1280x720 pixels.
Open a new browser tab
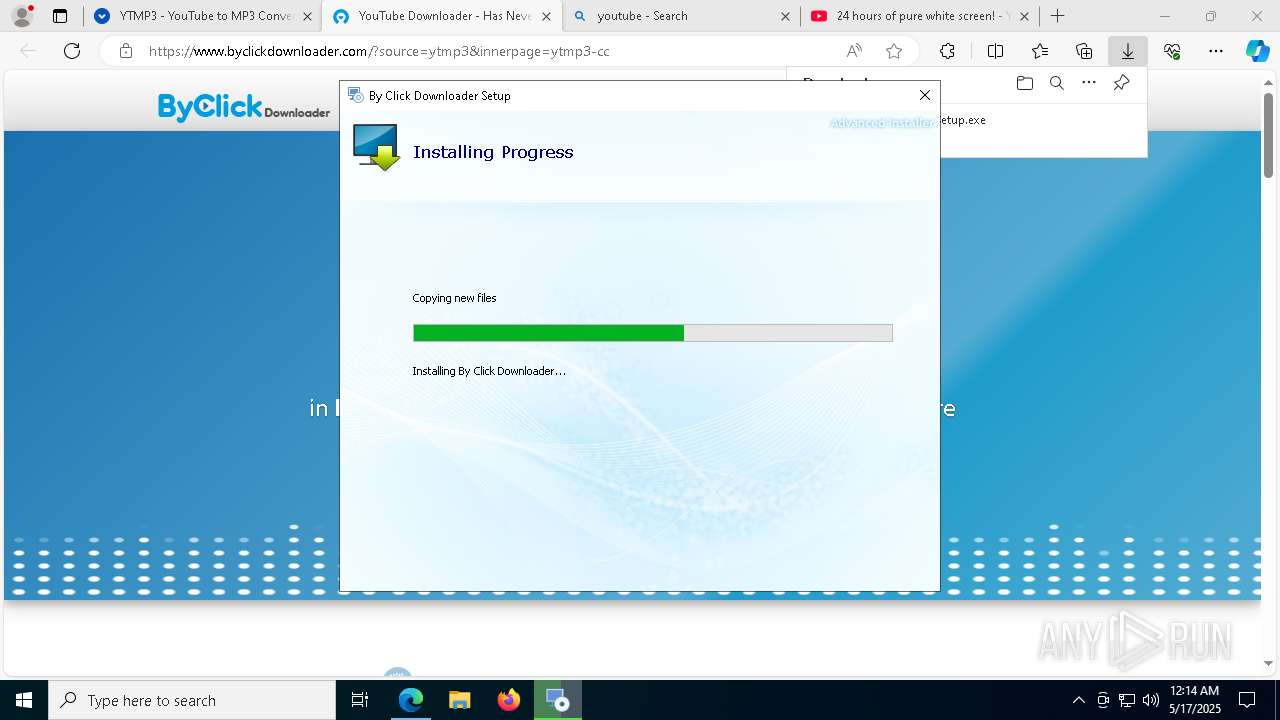(1057, 16)
